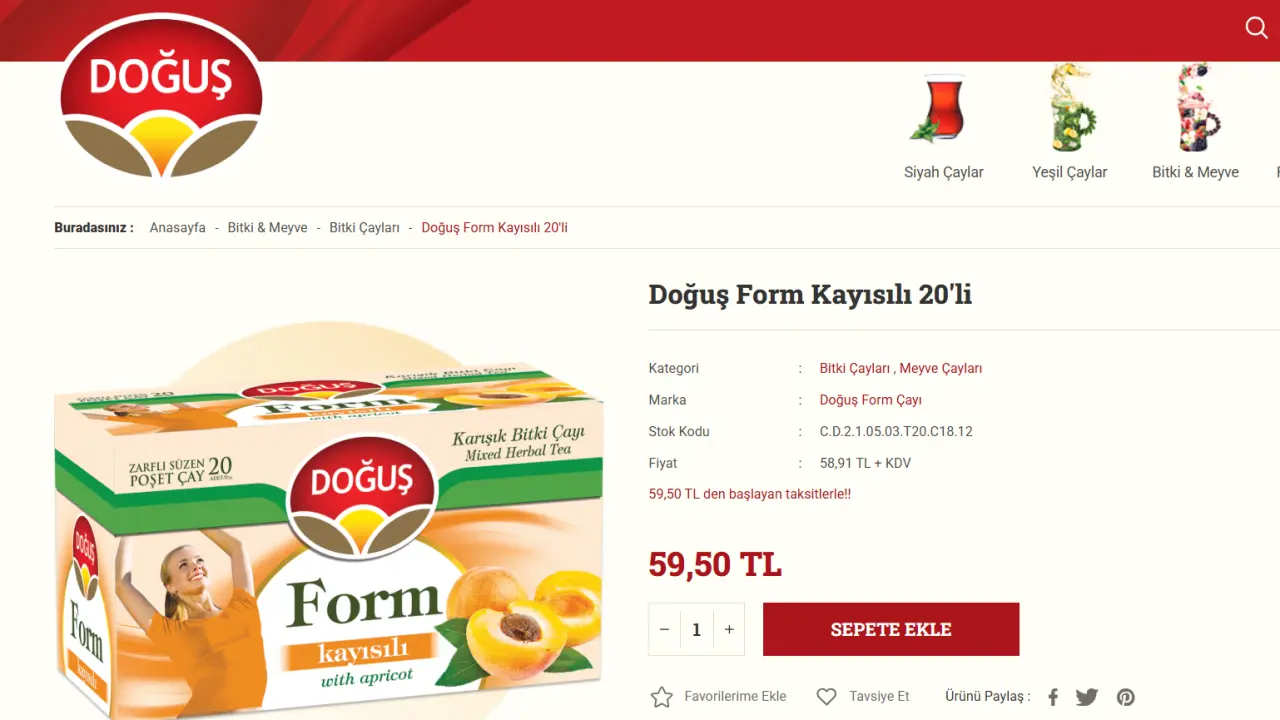The height and width of the screenshot is (720, 1280).
Task: Click the heart Tavsiye Et icon
Action: click(x=826, y=697)
